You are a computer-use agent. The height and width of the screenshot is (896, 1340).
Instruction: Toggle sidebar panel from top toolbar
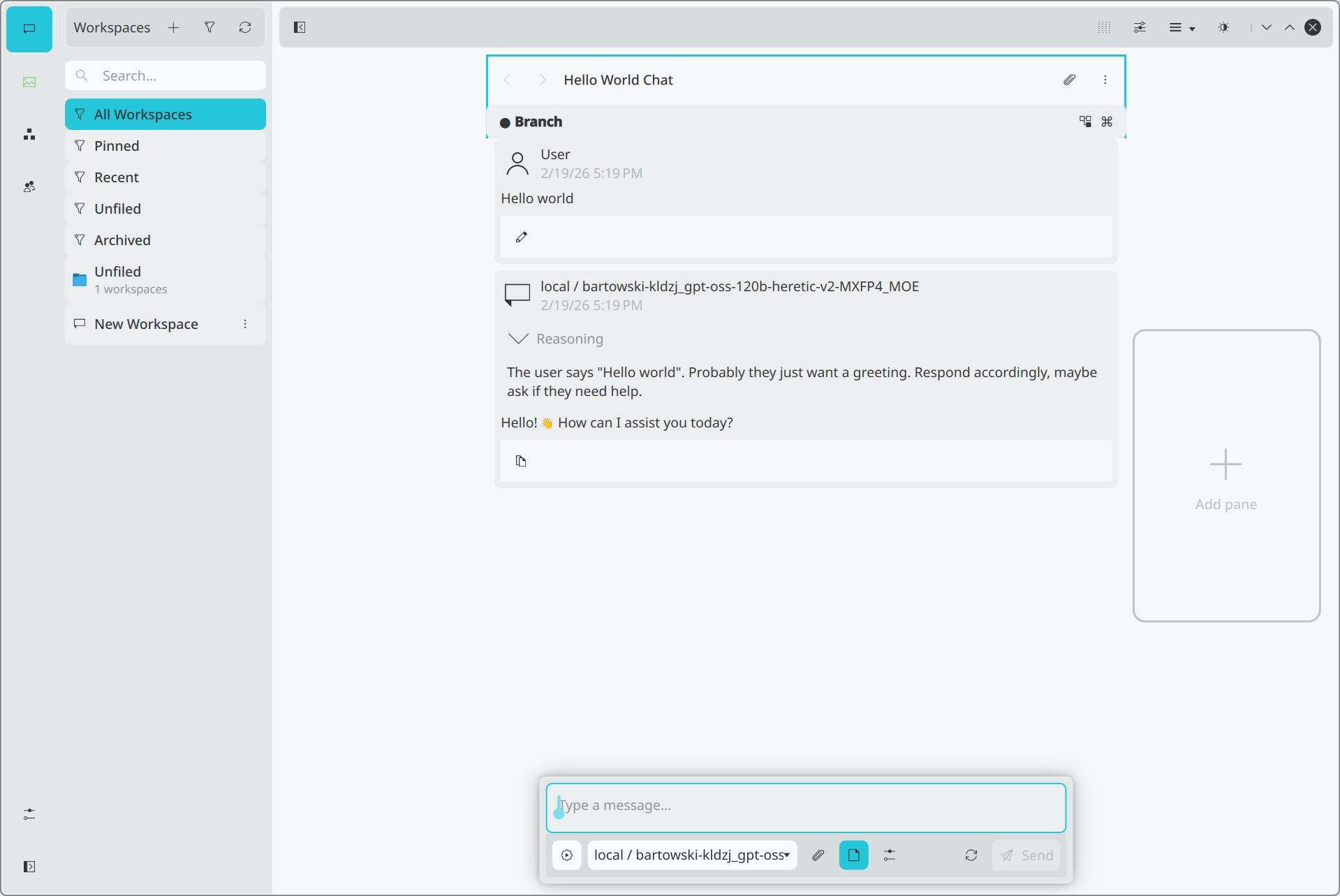300,27
